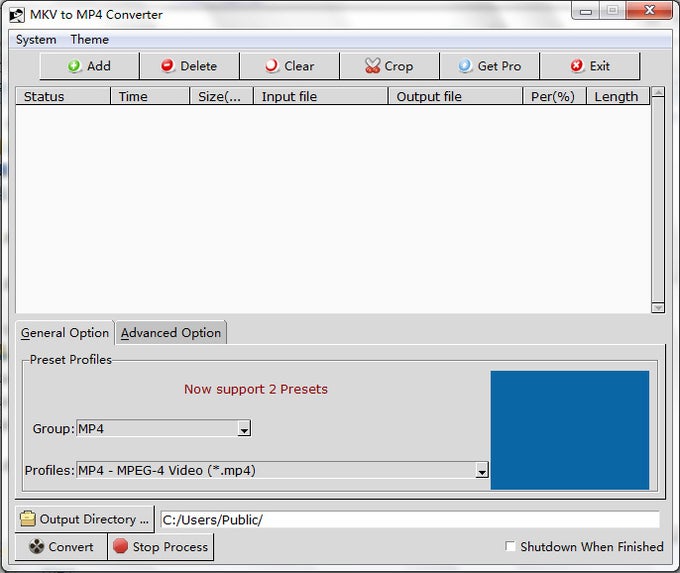Viewport: 680px width, 573px height.
Task: Click the Status column header
Action: pyautogui.click(x=63, y=96)
